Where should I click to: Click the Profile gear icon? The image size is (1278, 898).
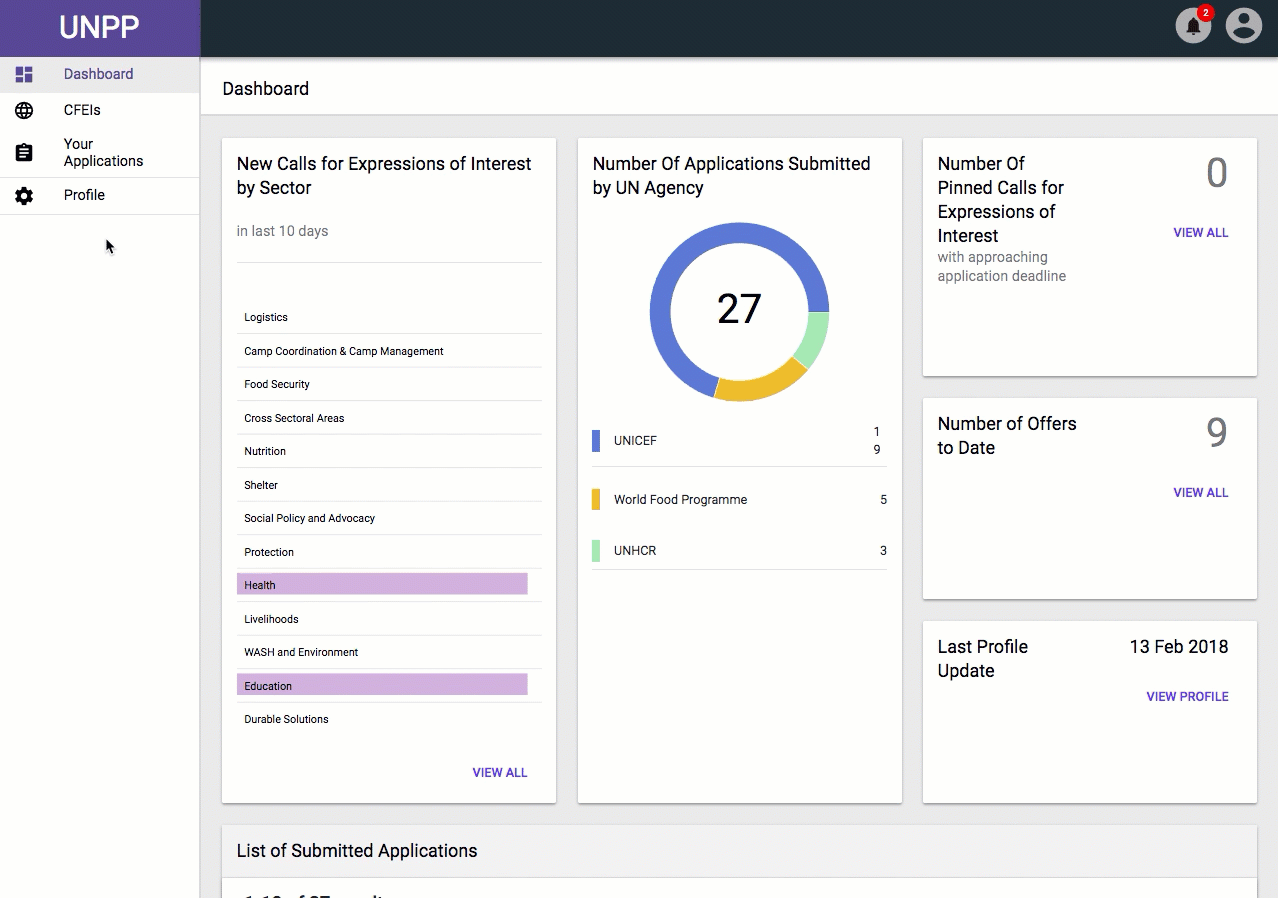coord(24,196)
